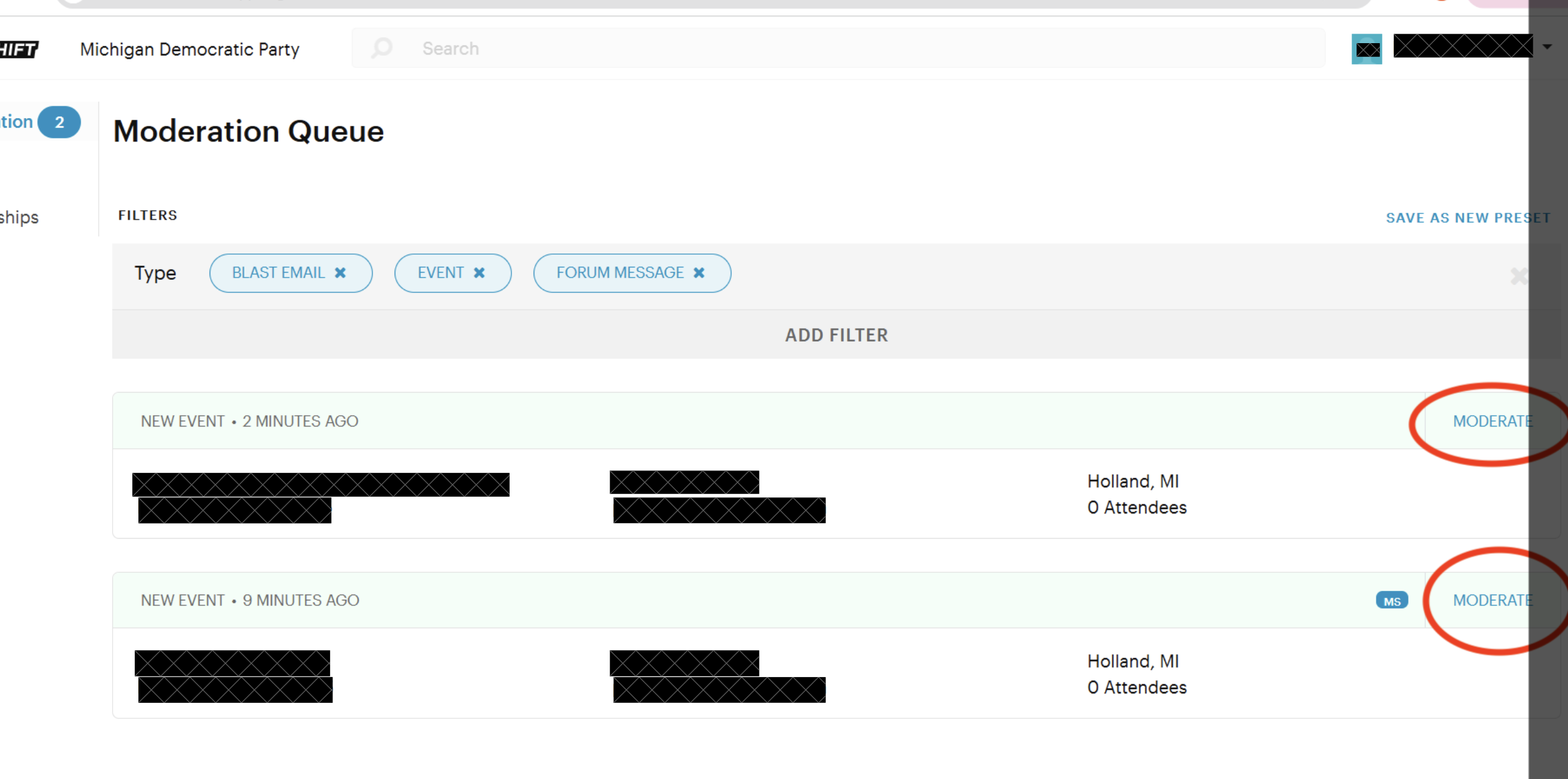Moderate the event from 2 minutes ago
The height and width of the screenshot is (779, 1568).
[1491, 421]
